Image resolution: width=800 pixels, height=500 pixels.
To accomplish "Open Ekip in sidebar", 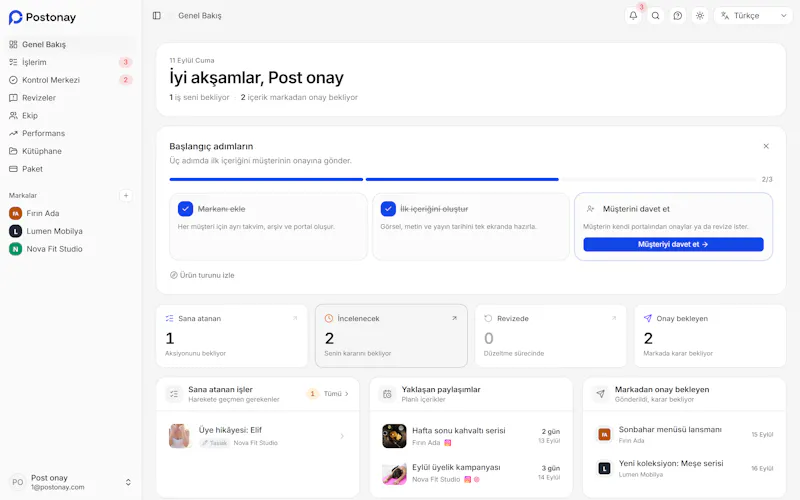I will [70, 116].
